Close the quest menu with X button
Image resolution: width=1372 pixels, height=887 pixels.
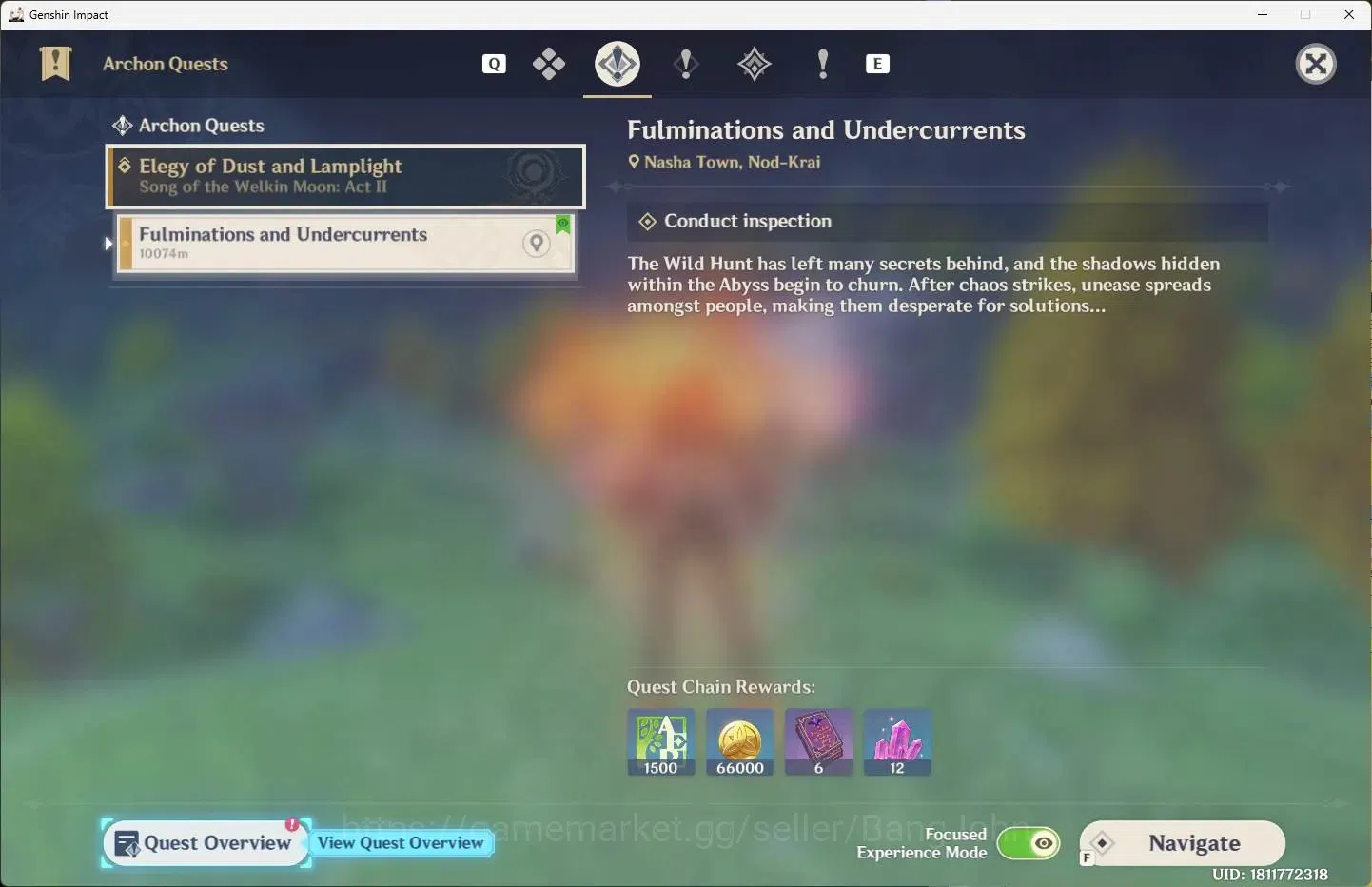[1316, 64]
